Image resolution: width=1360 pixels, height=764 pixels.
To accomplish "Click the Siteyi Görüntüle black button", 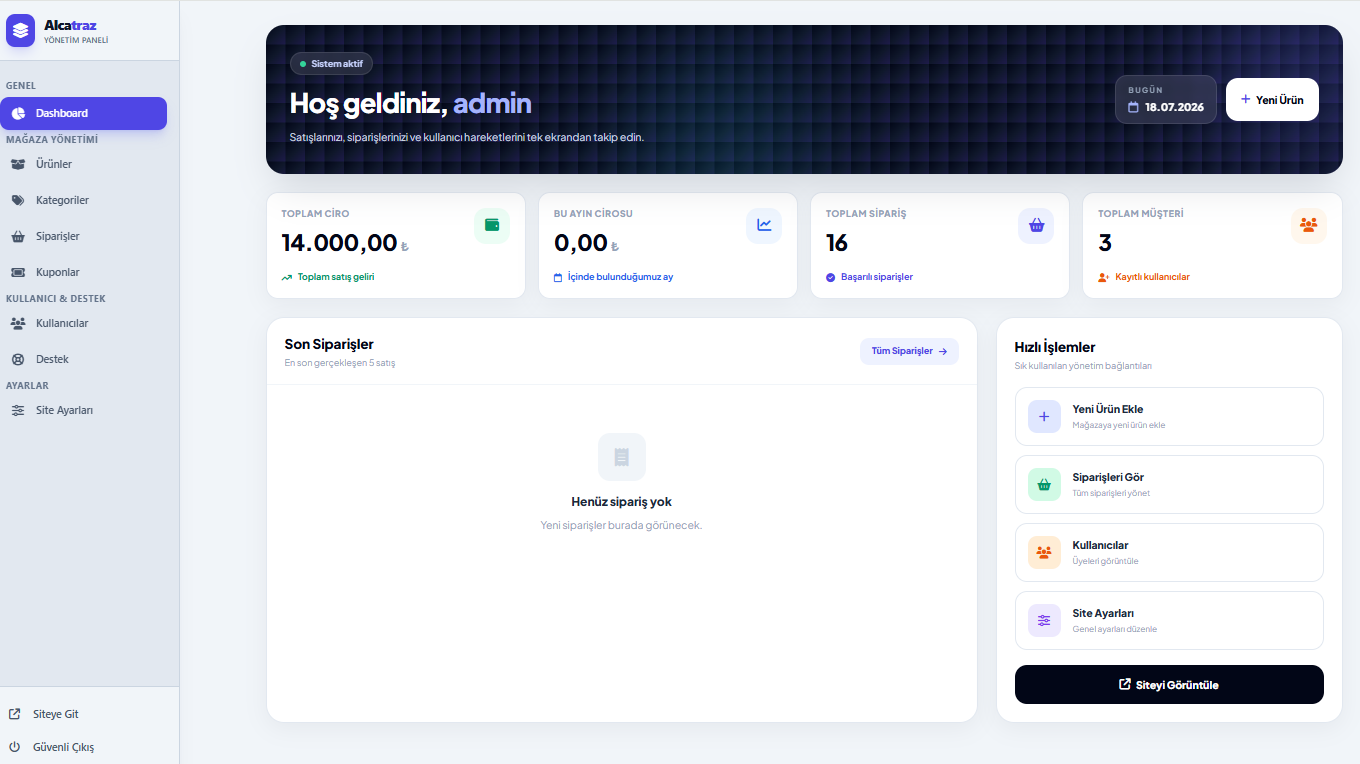I will point(1169,685).
